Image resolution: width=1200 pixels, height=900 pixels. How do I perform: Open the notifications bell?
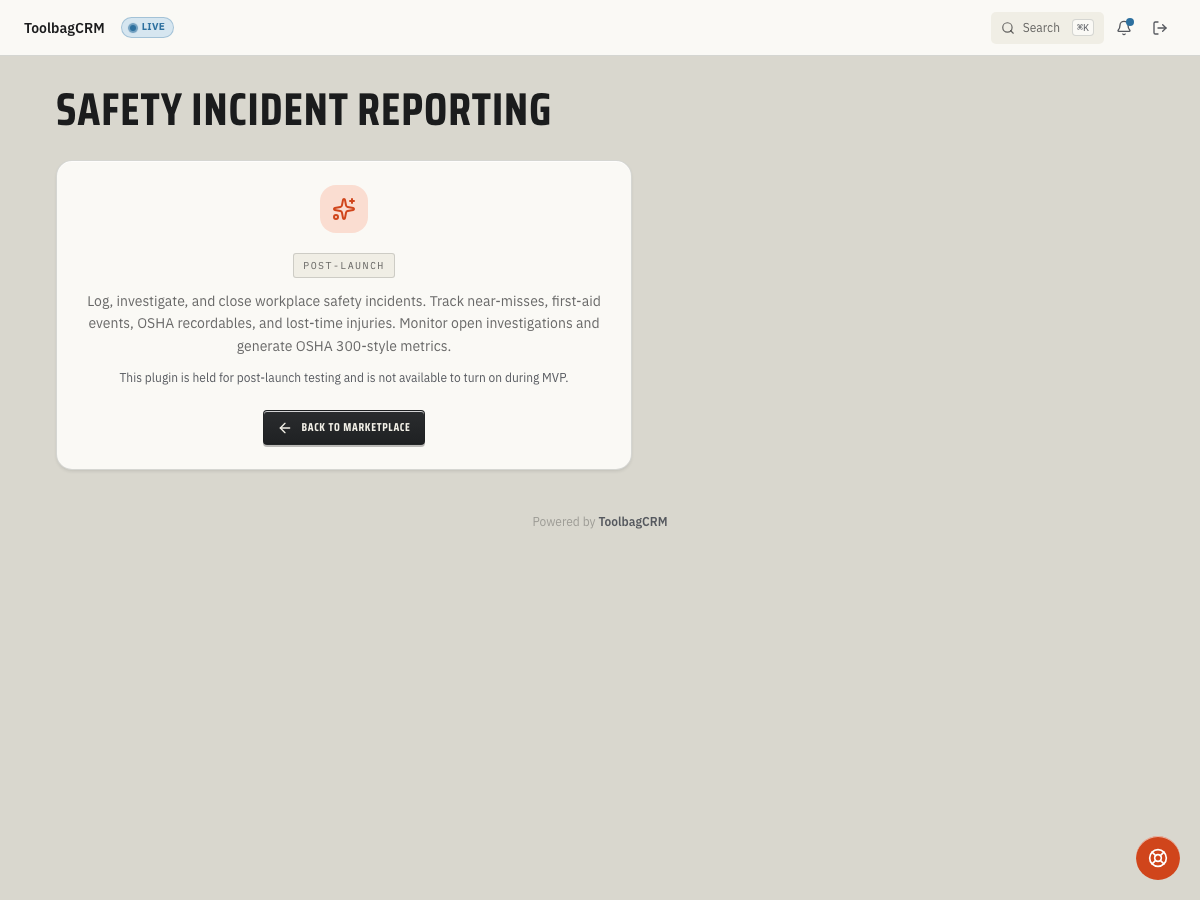point(1124,28)
